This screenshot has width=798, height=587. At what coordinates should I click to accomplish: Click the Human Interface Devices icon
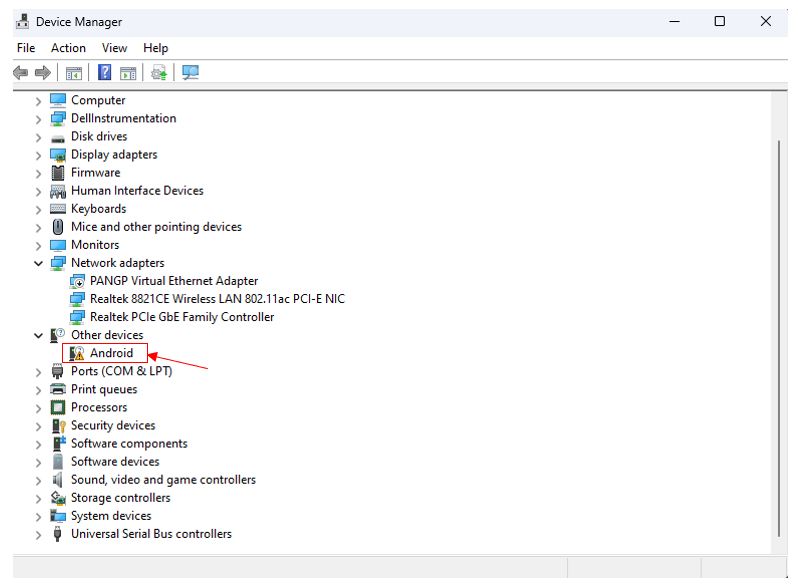[x=58, y=191]
